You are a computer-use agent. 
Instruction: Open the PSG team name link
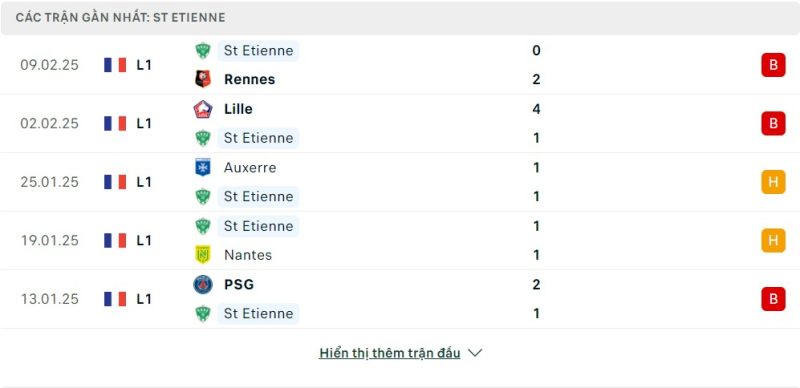pyautogui.click(x=239, y=284)
